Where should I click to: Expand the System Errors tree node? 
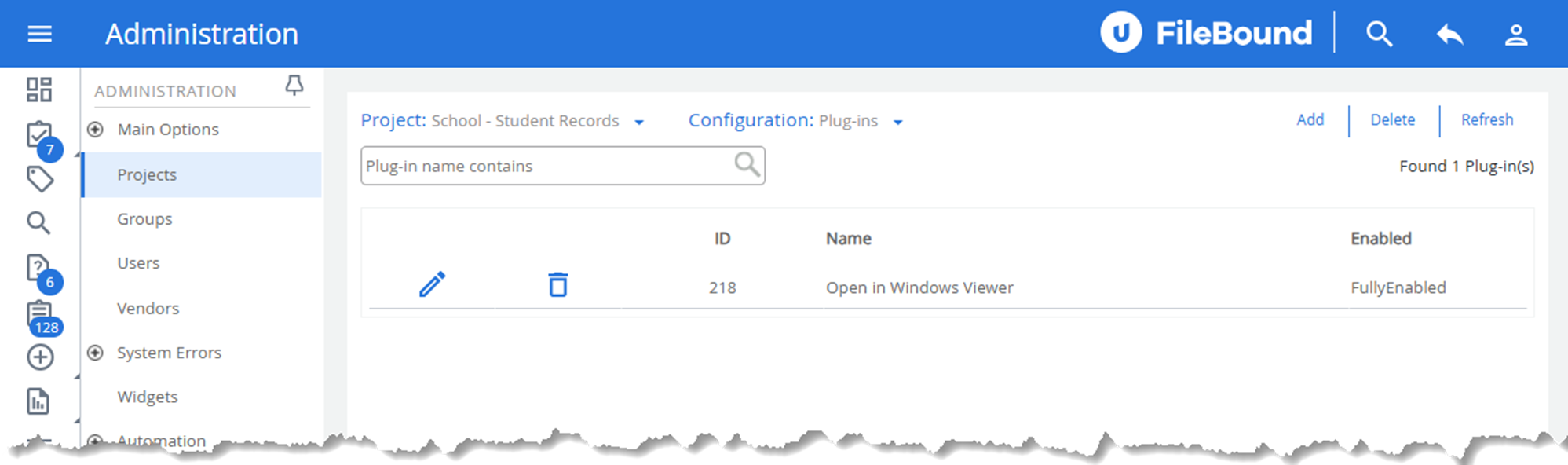point(95,353)
